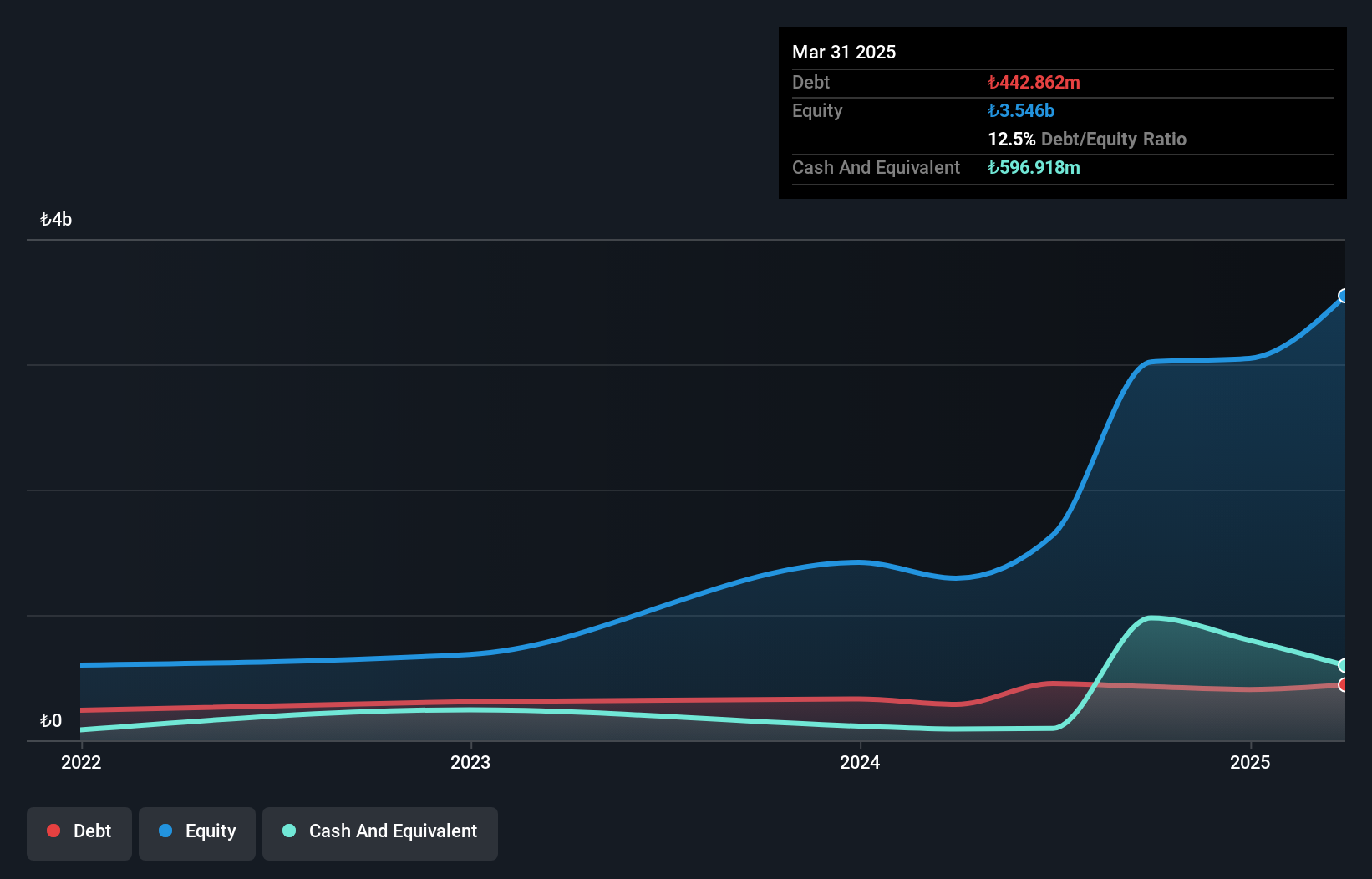Click the red Debt legend dot
Viewport: 1372px width, 879px height.
point(53,831)
